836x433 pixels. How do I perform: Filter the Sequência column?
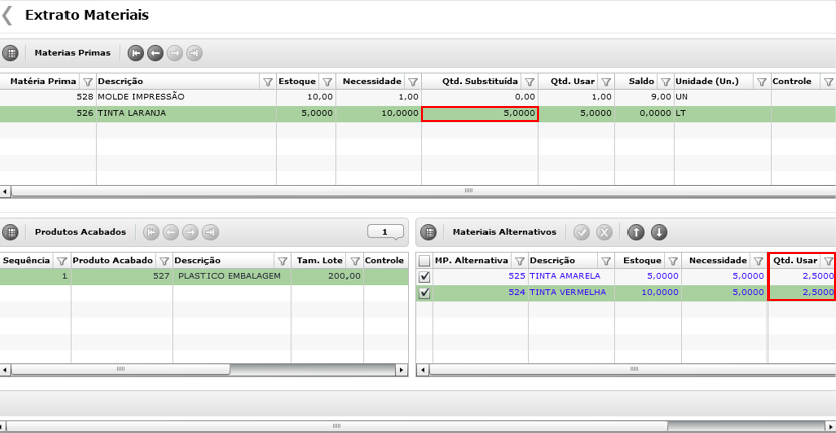[x=62, y=261]
